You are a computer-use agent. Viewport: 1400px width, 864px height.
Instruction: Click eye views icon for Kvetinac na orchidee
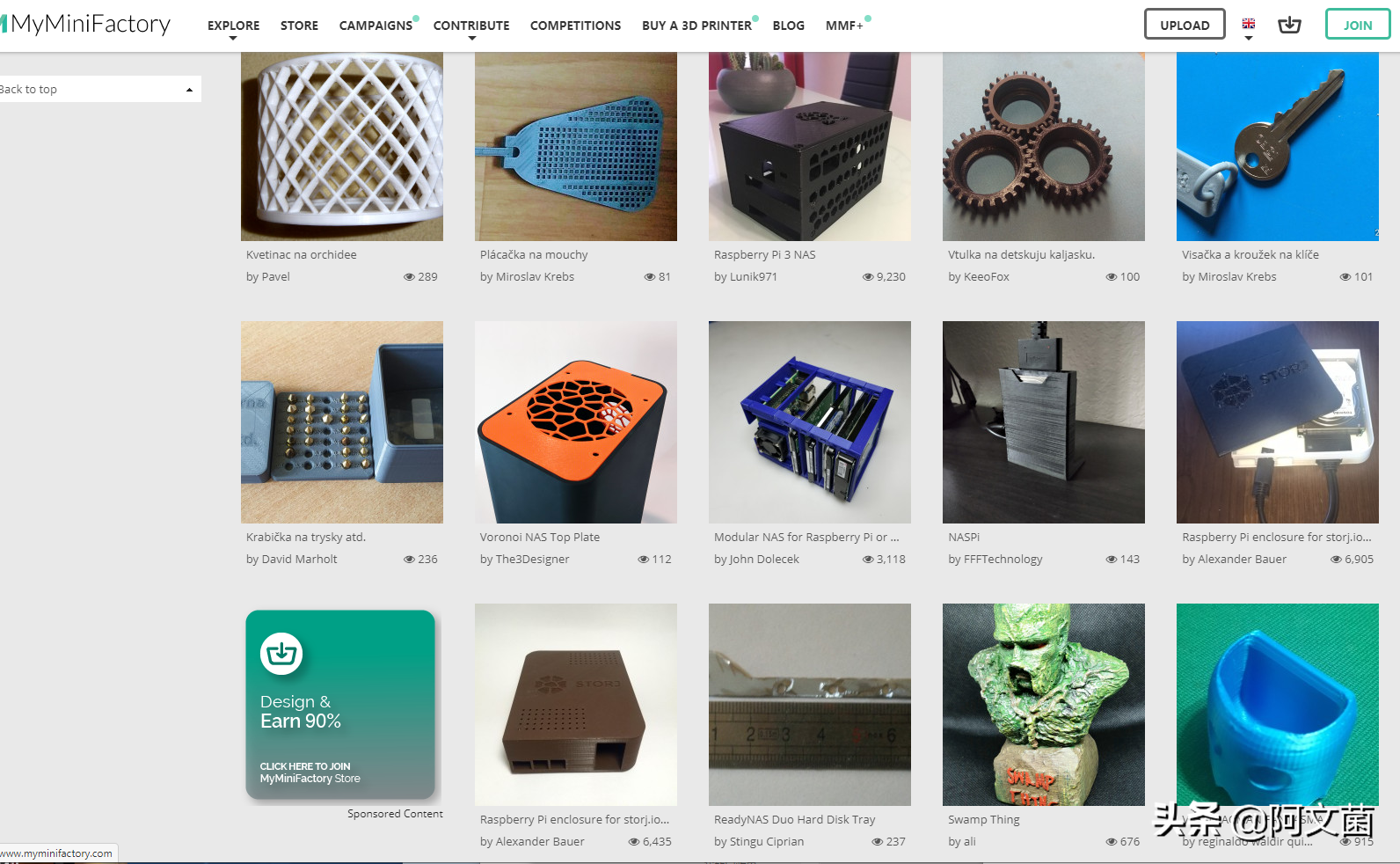coord(409,277)
